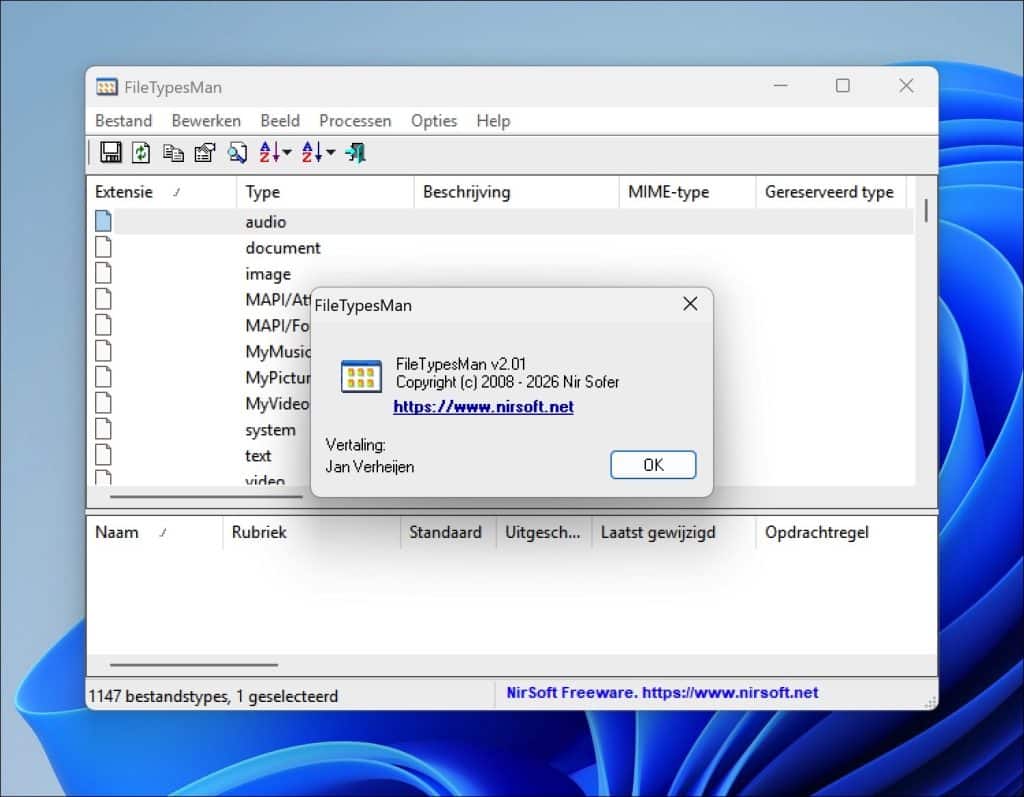Click the A-Z sort icon with blue arrow

312,152
